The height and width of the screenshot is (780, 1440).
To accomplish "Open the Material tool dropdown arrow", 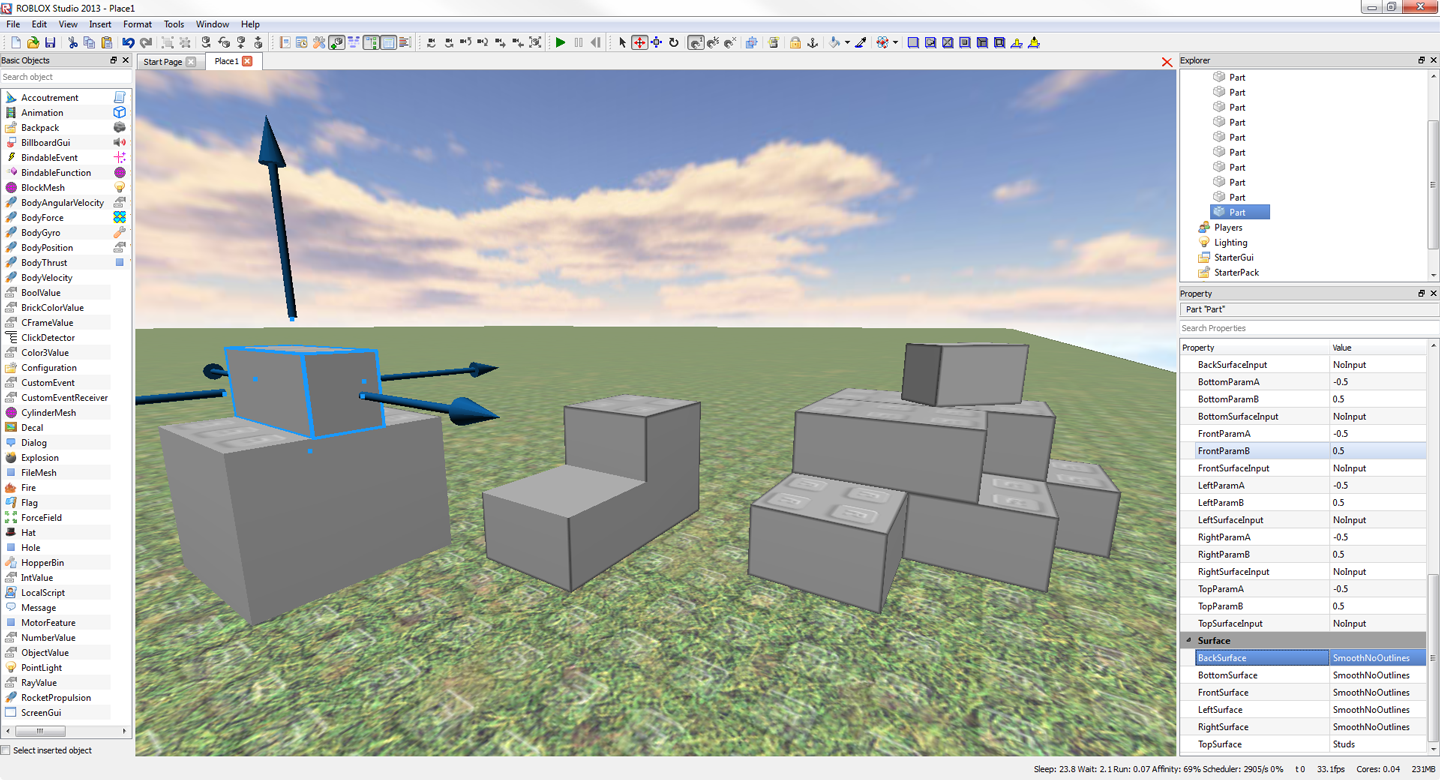I will coord(896,43).
